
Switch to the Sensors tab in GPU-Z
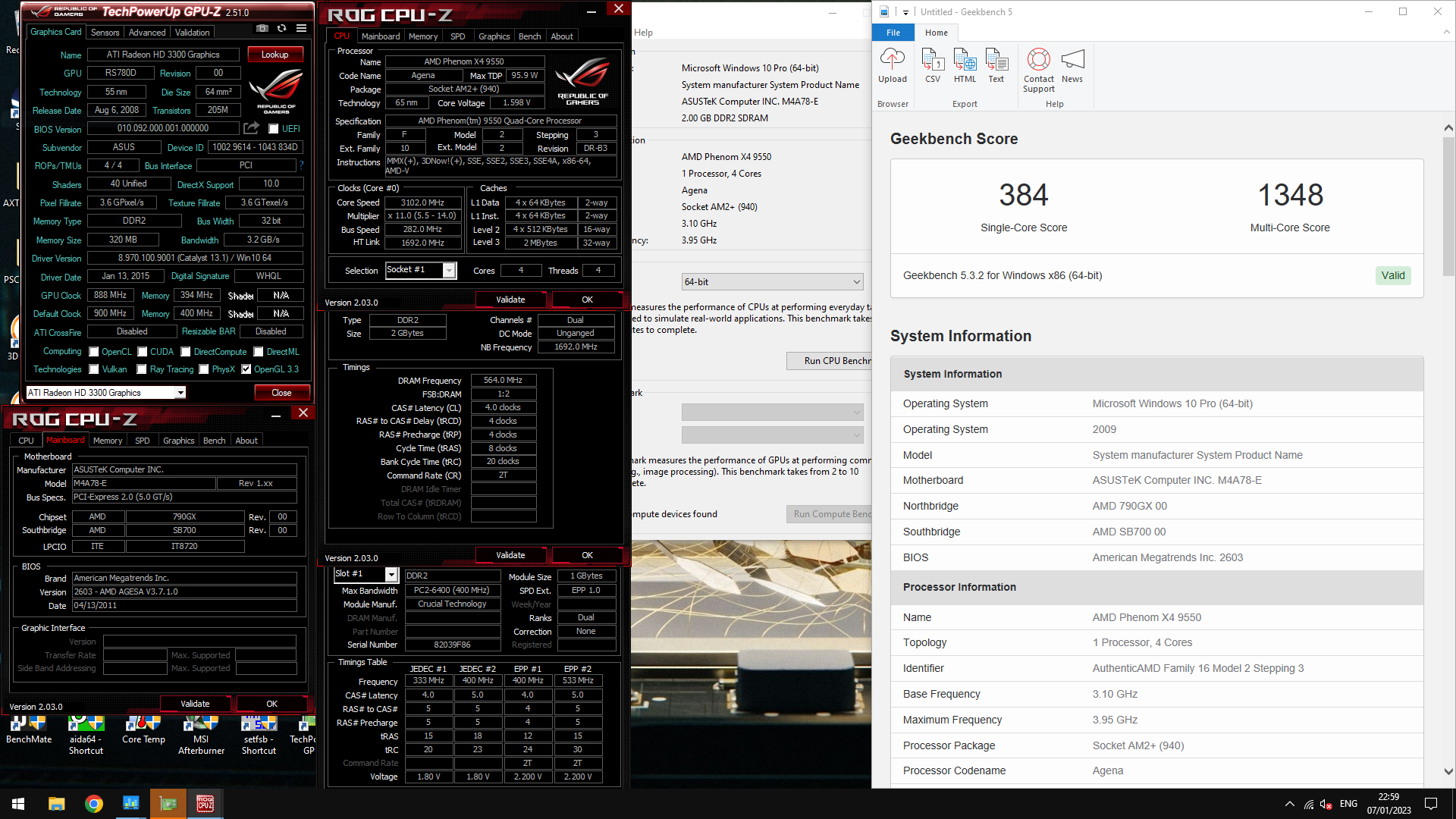[x=105, y=32]
